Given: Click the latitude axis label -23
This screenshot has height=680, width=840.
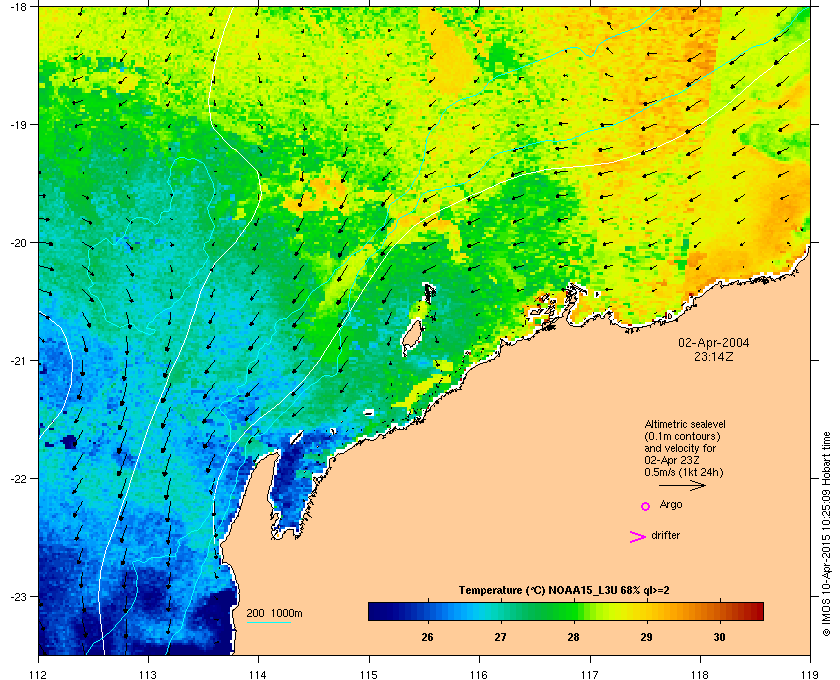Looking at the screenshot, I should (x=18, y=596).
